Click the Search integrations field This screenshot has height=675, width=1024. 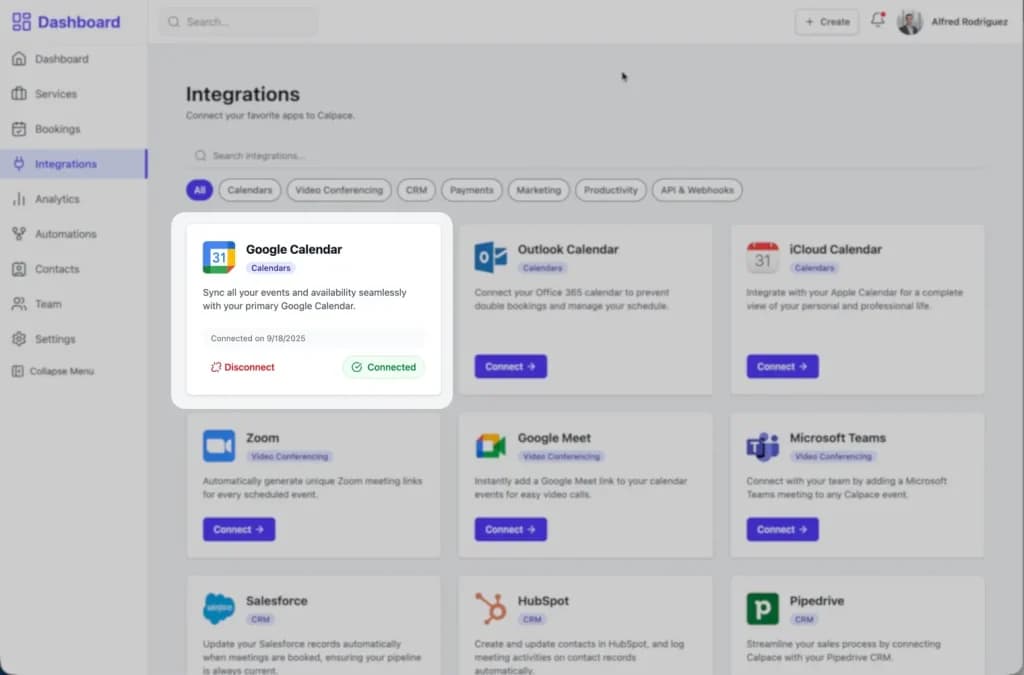(400, 156)
